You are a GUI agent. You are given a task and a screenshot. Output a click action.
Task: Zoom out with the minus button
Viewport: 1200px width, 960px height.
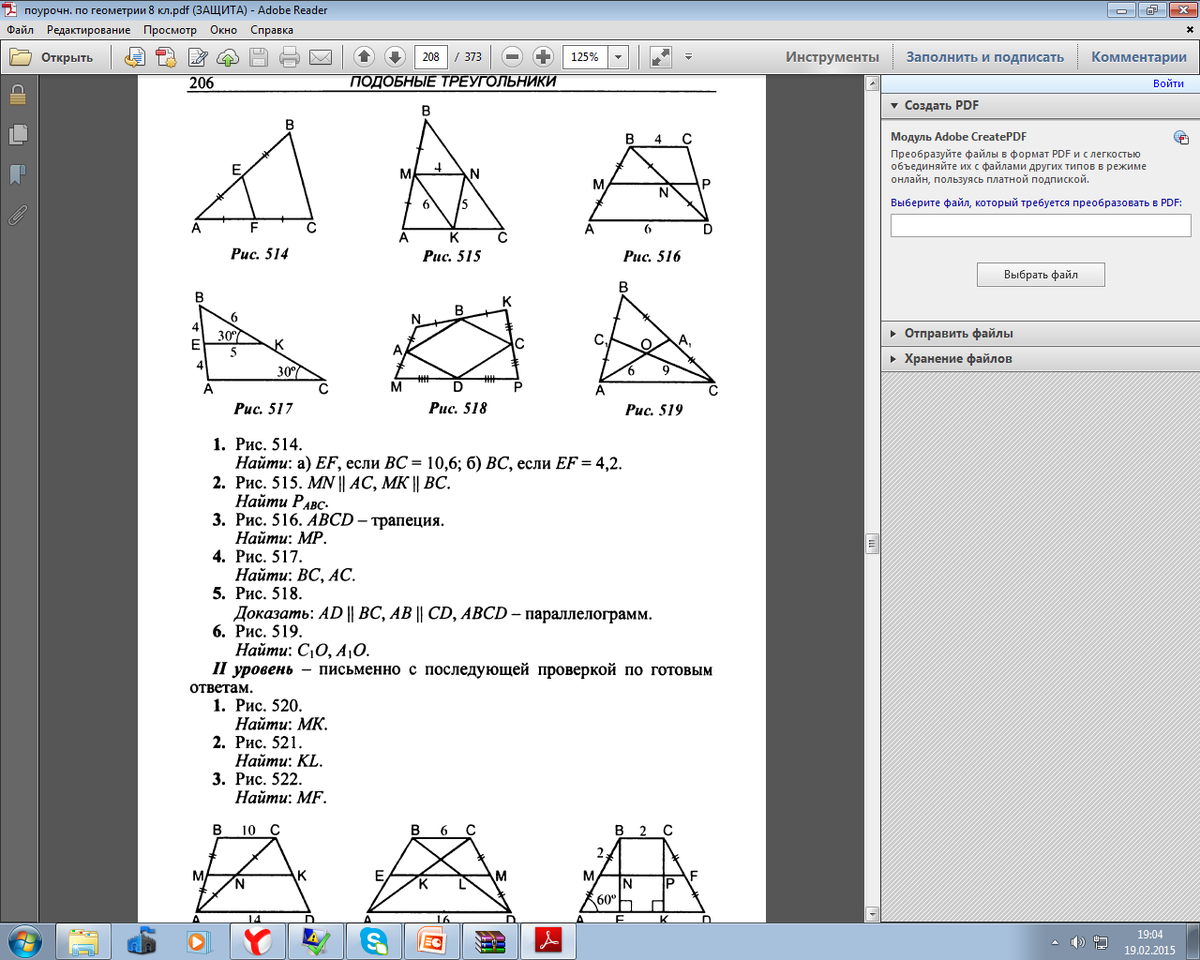point(512,57)
